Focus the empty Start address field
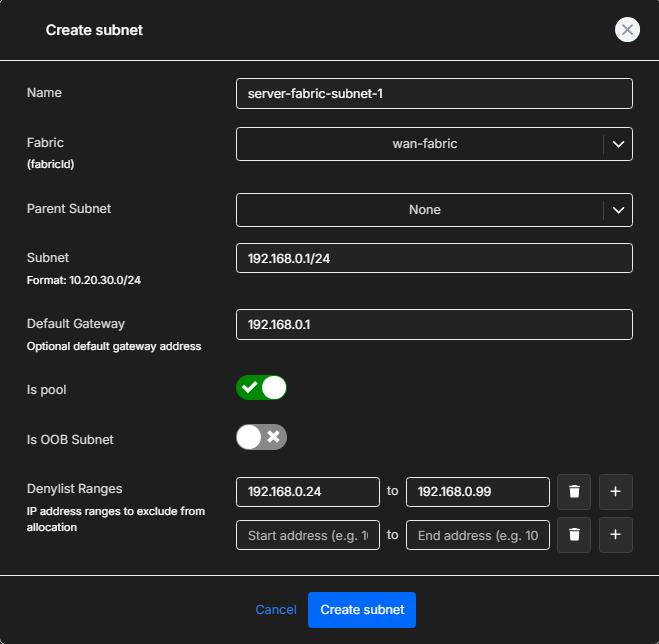Viewport: 659px width, 644px height. coord(308,535)
